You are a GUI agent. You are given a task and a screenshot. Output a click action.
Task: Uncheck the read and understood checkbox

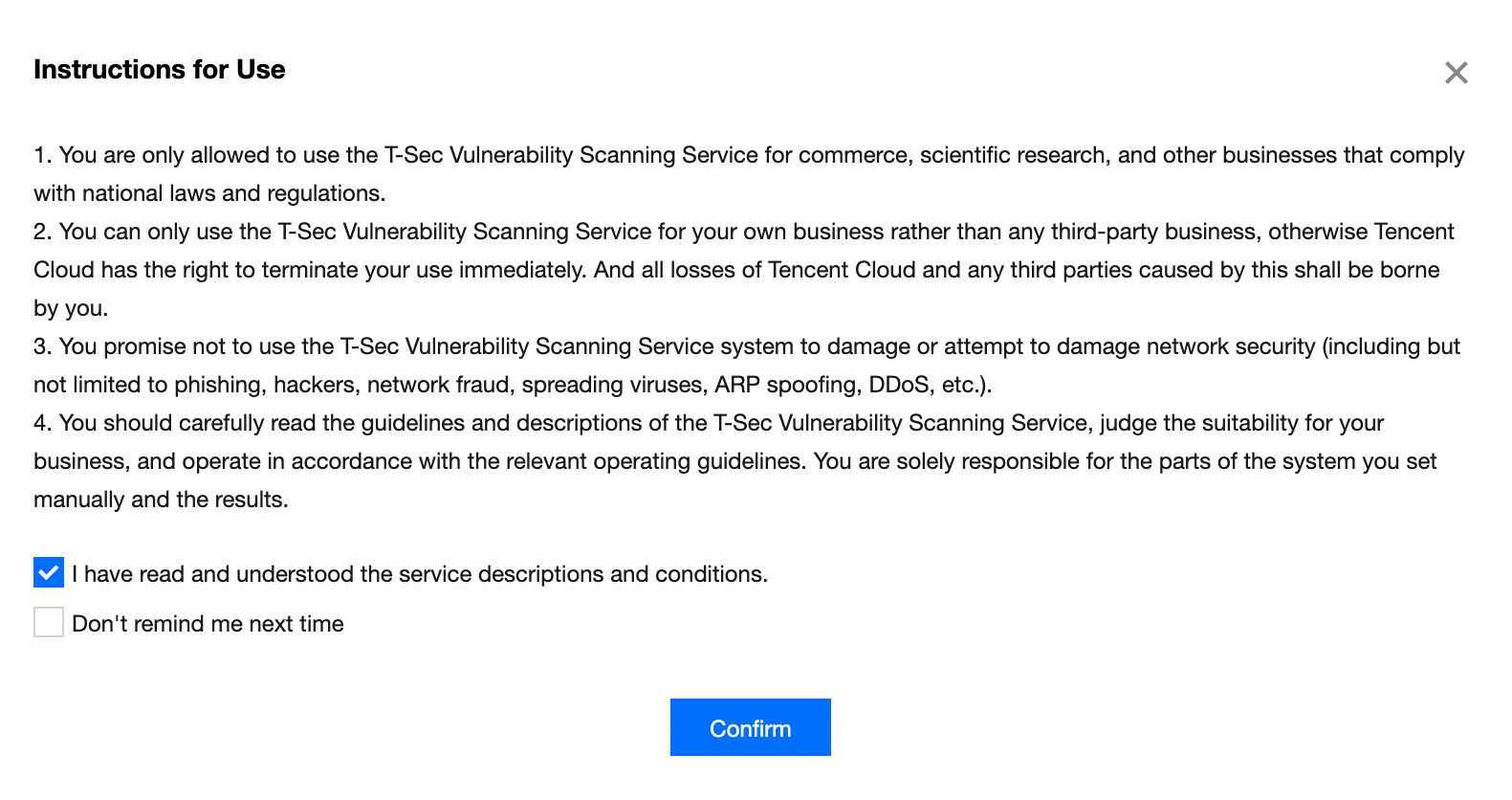click(x=49, y=573)
